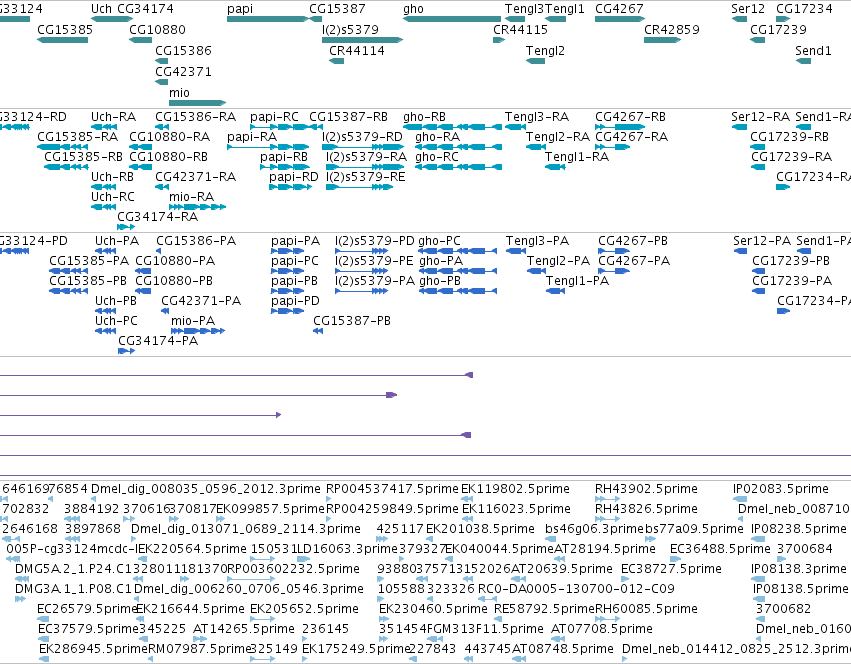Select the papi-RA transcript label

coord(252,137)
